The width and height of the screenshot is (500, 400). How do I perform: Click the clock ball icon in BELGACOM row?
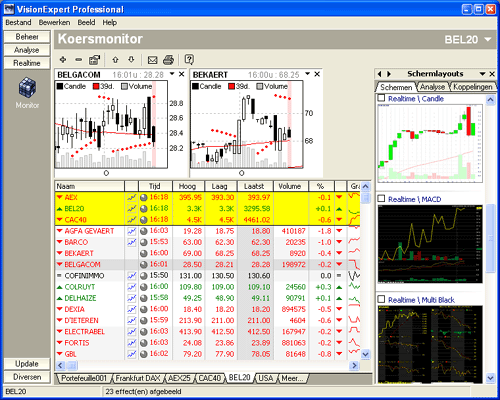click(x=144, y=265)
